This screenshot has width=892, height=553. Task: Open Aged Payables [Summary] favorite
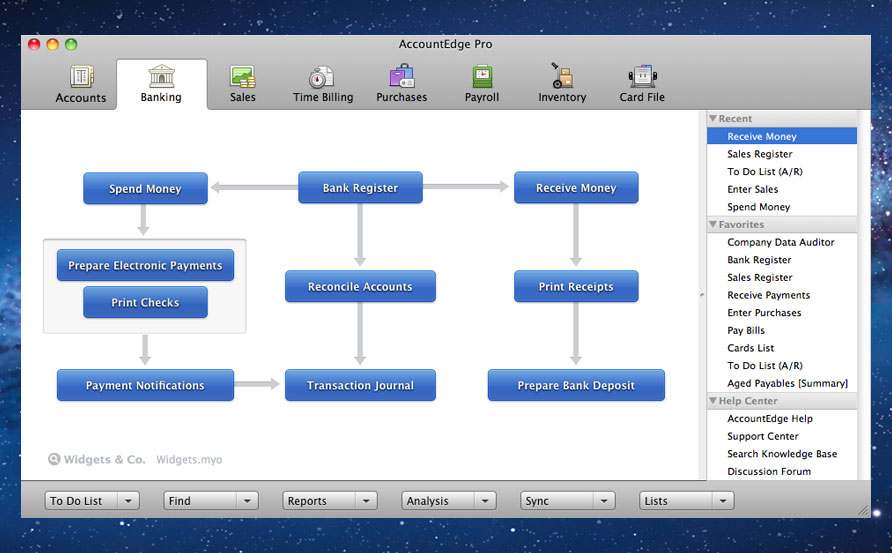pos(782,383)
